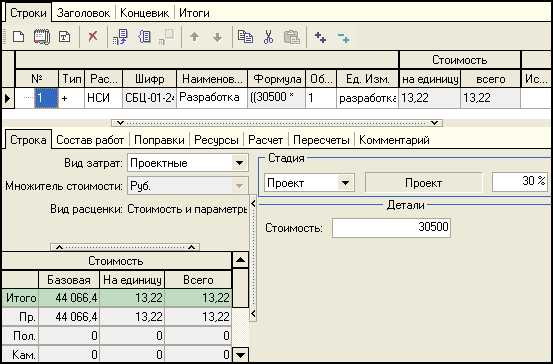Click 44 066,4 in the Итого row

[x=69, y=298]
